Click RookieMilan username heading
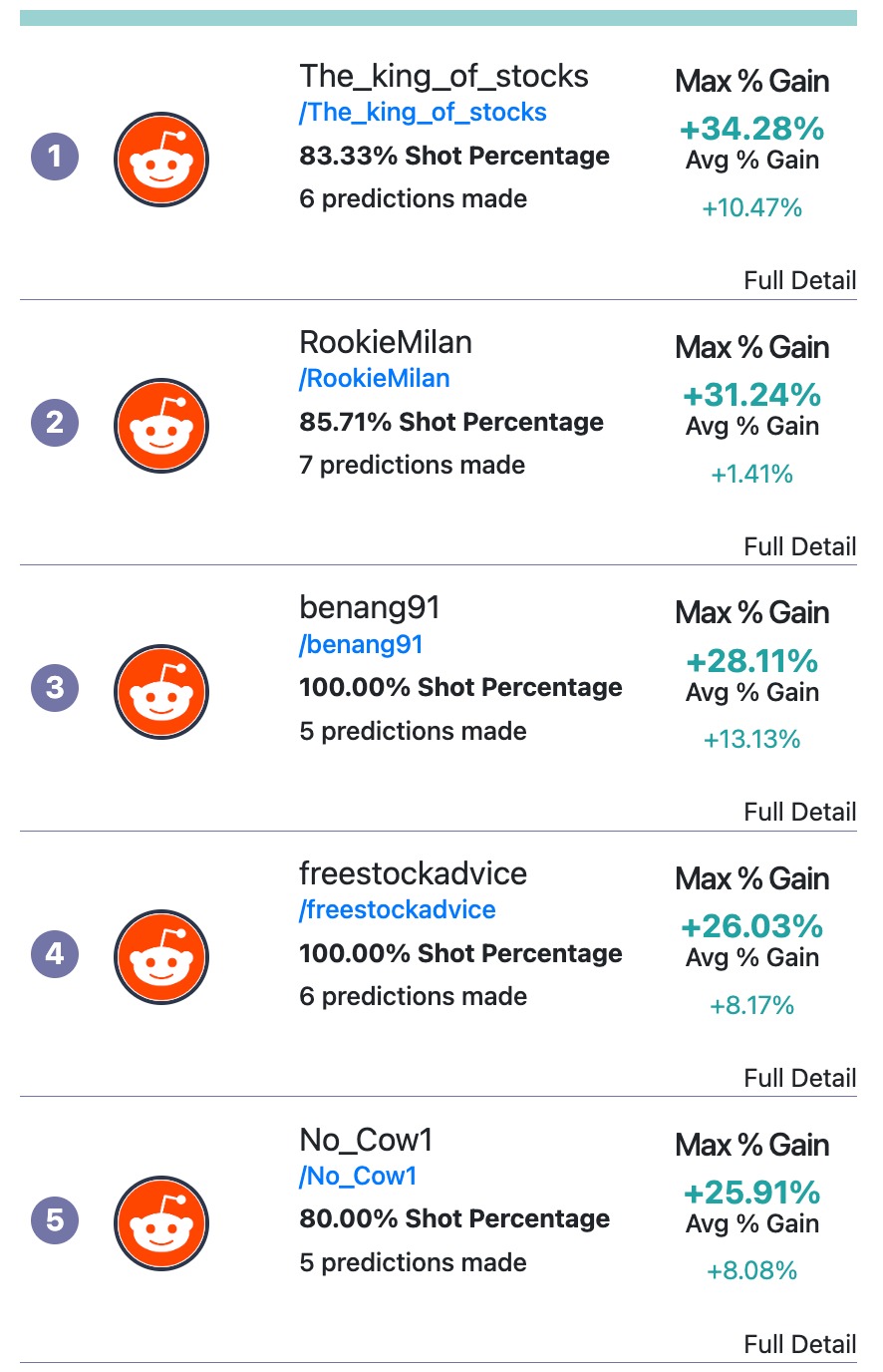This screenshot has width=883, height=1372. [x=386, y=343]
